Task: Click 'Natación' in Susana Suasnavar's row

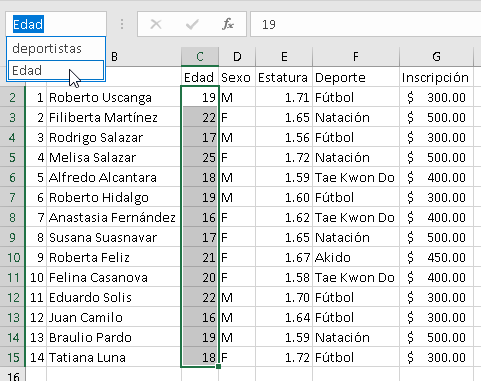Action: (x=356, y=237)
